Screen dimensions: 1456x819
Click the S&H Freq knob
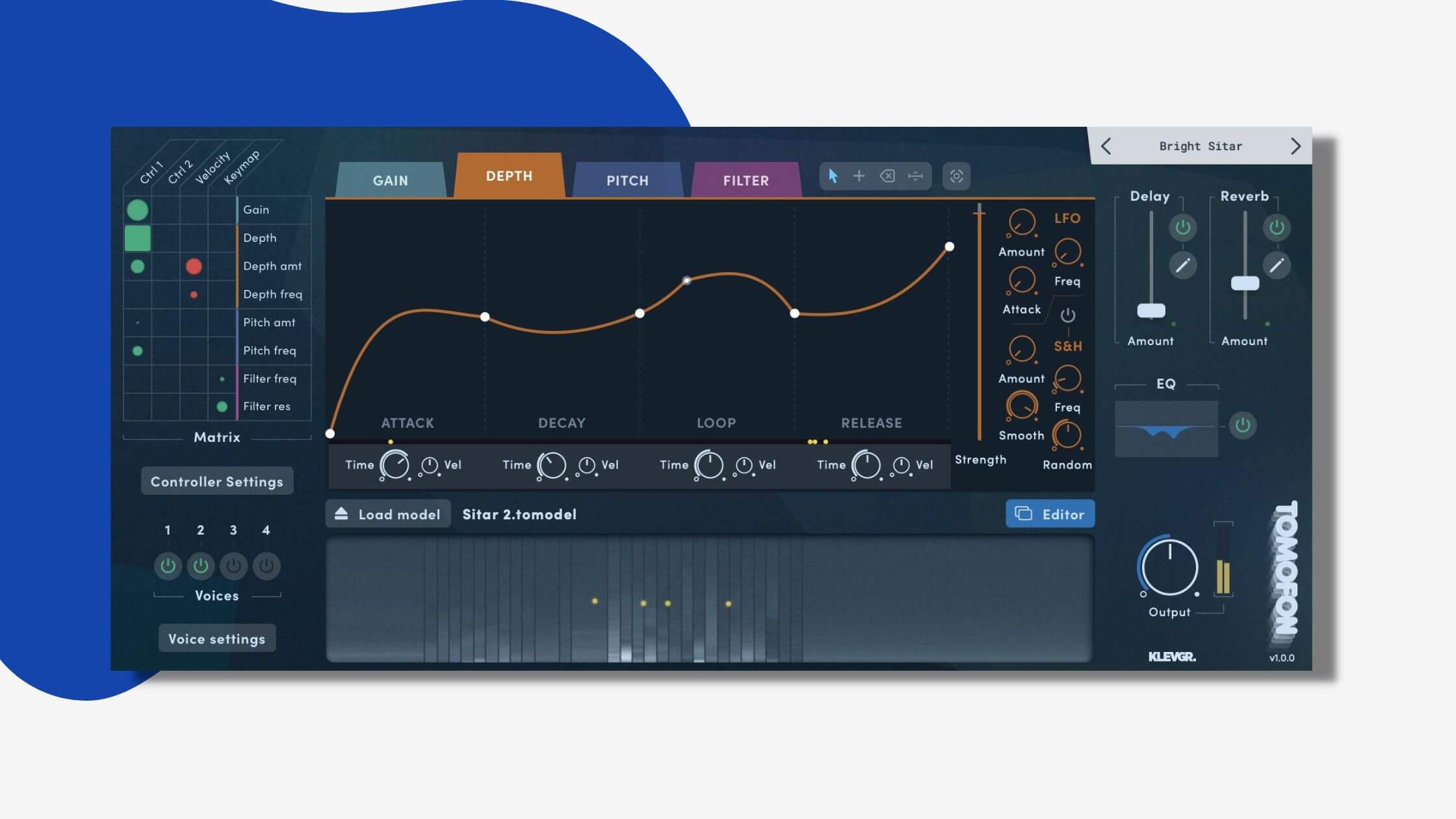(1067, 379)
